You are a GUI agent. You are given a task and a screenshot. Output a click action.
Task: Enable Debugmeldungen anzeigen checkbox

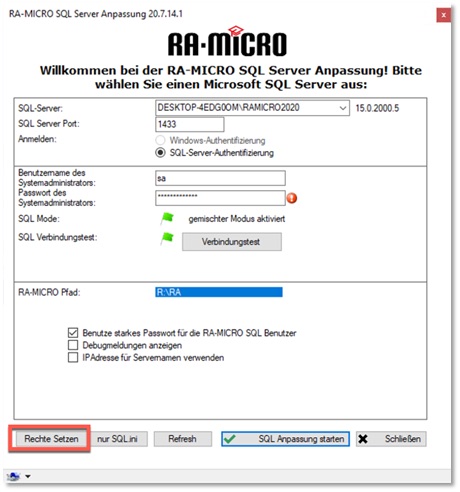click(x=73, y=345)
